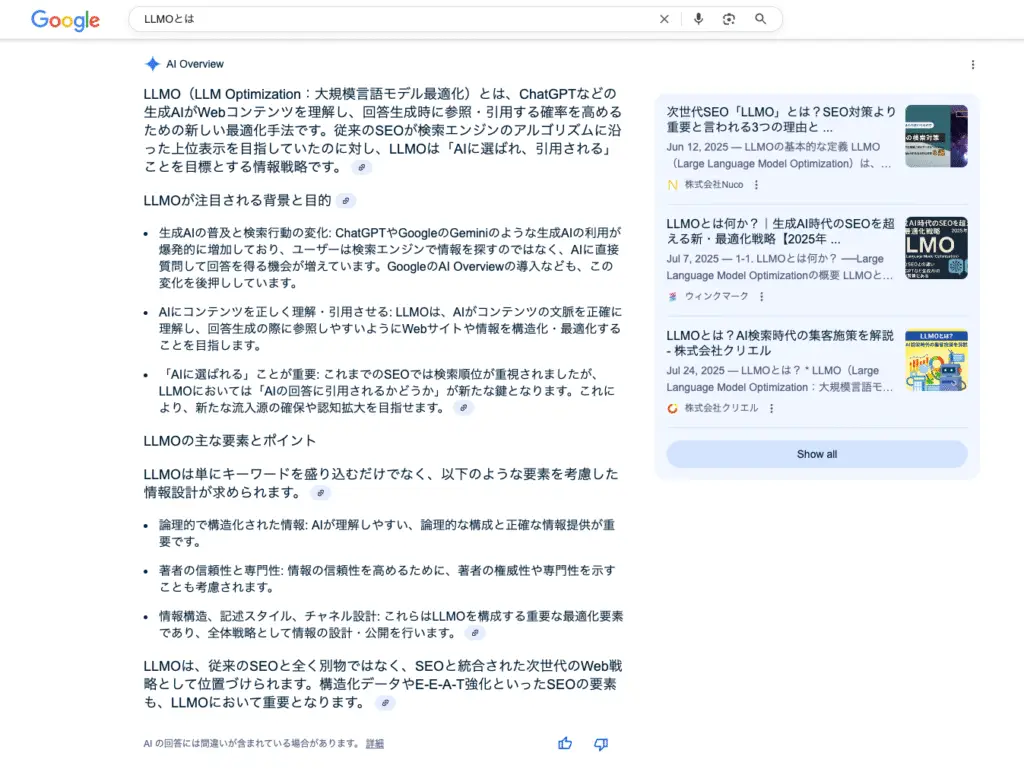The image size is (1024, 769).
Task: Click the Jul 24, 2025 snippet text
Action: point(780,379)
